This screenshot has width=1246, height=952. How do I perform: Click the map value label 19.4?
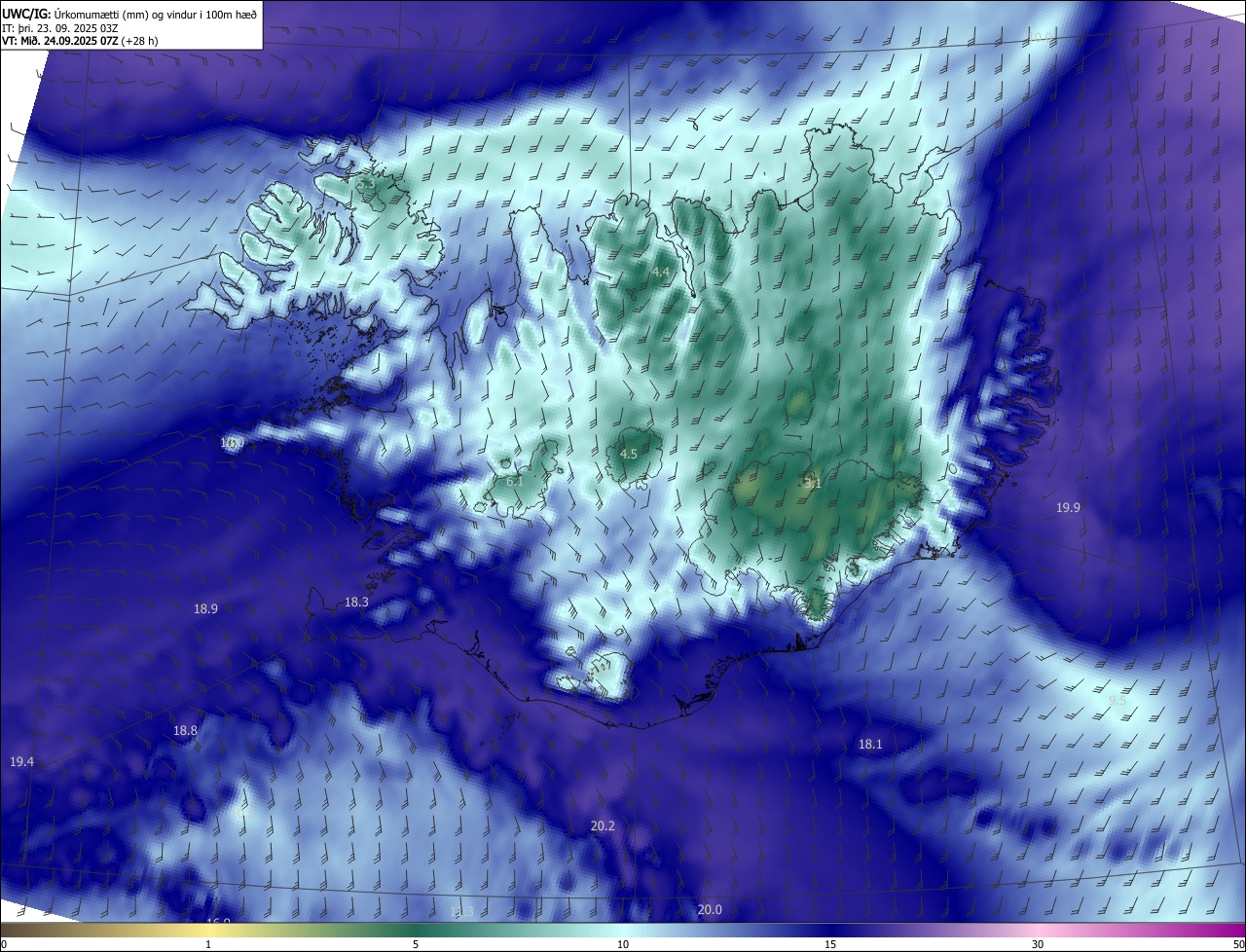point(21,761)
